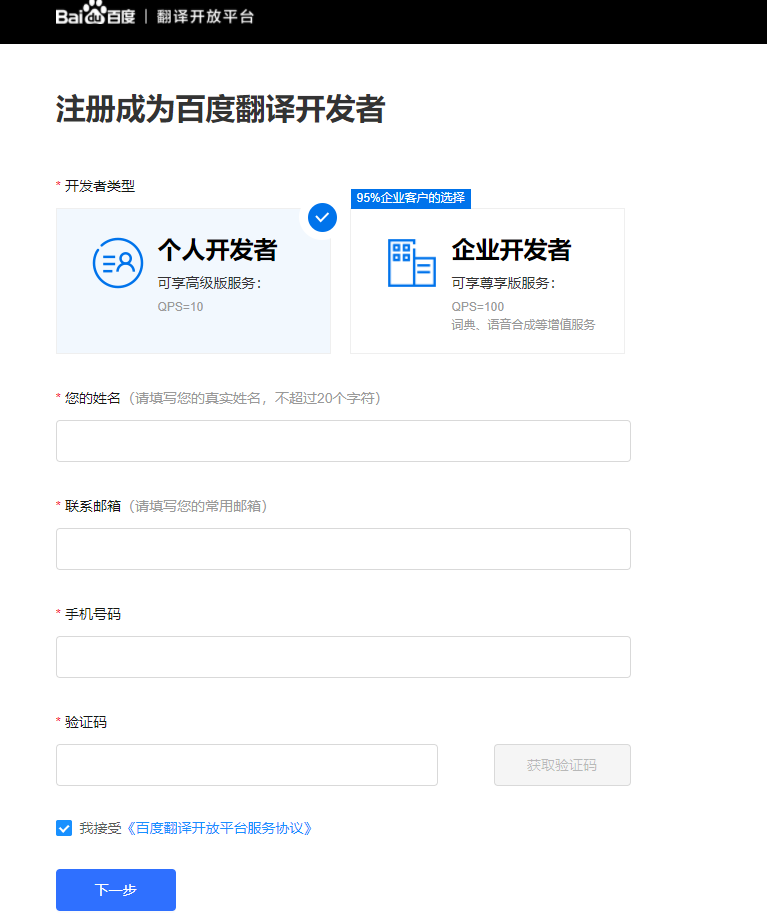Click the 验证码 field label
The width and height of the screenshot is (767, 917).
[86, 723]
